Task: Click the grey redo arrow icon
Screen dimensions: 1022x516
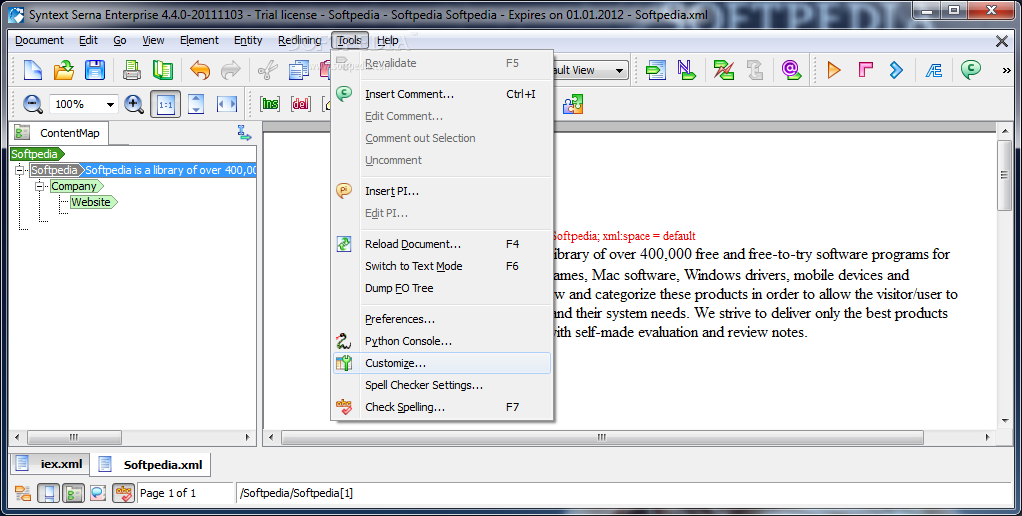Action: click(x=231, y=70)
